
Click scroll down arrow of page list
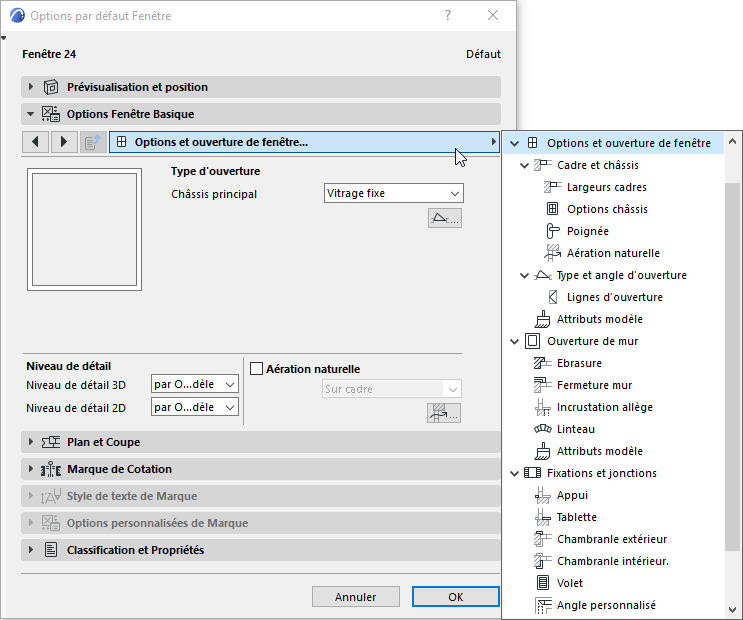coord(732,610)
